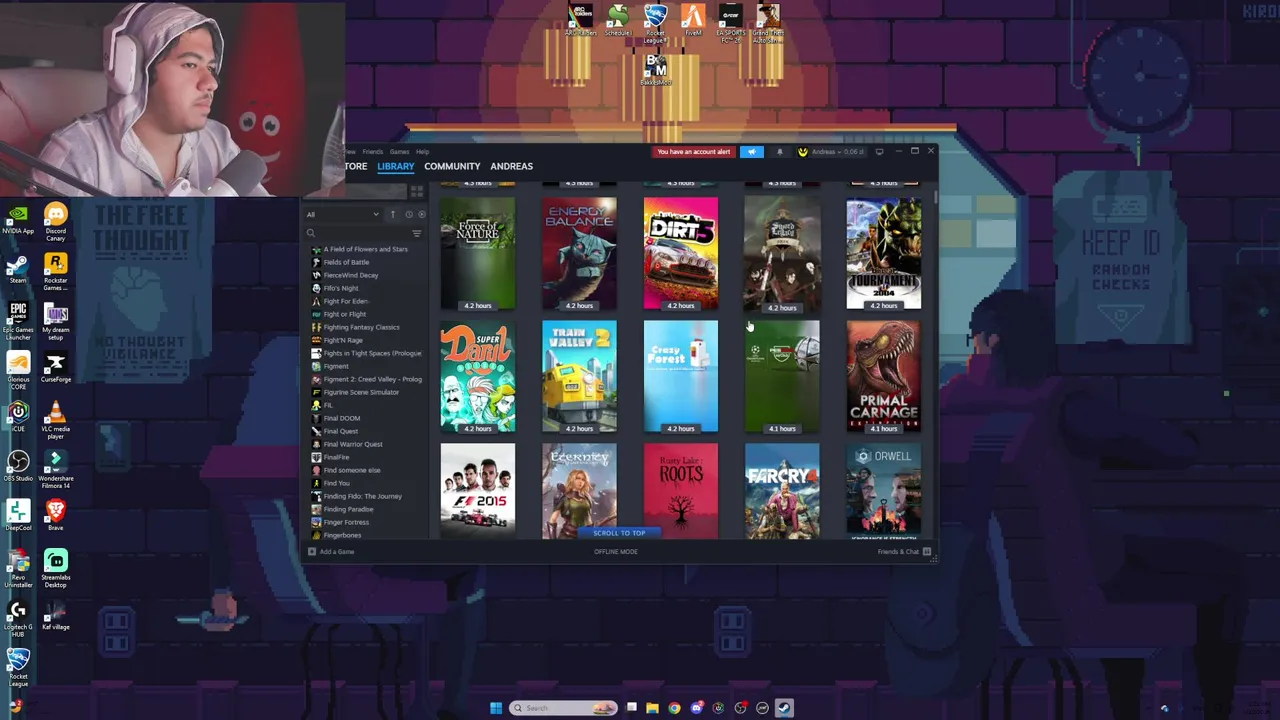Viewport: 1280px width, 720px height.
Task: Open Far Cry 4 game cover
Action: (782, 491)
